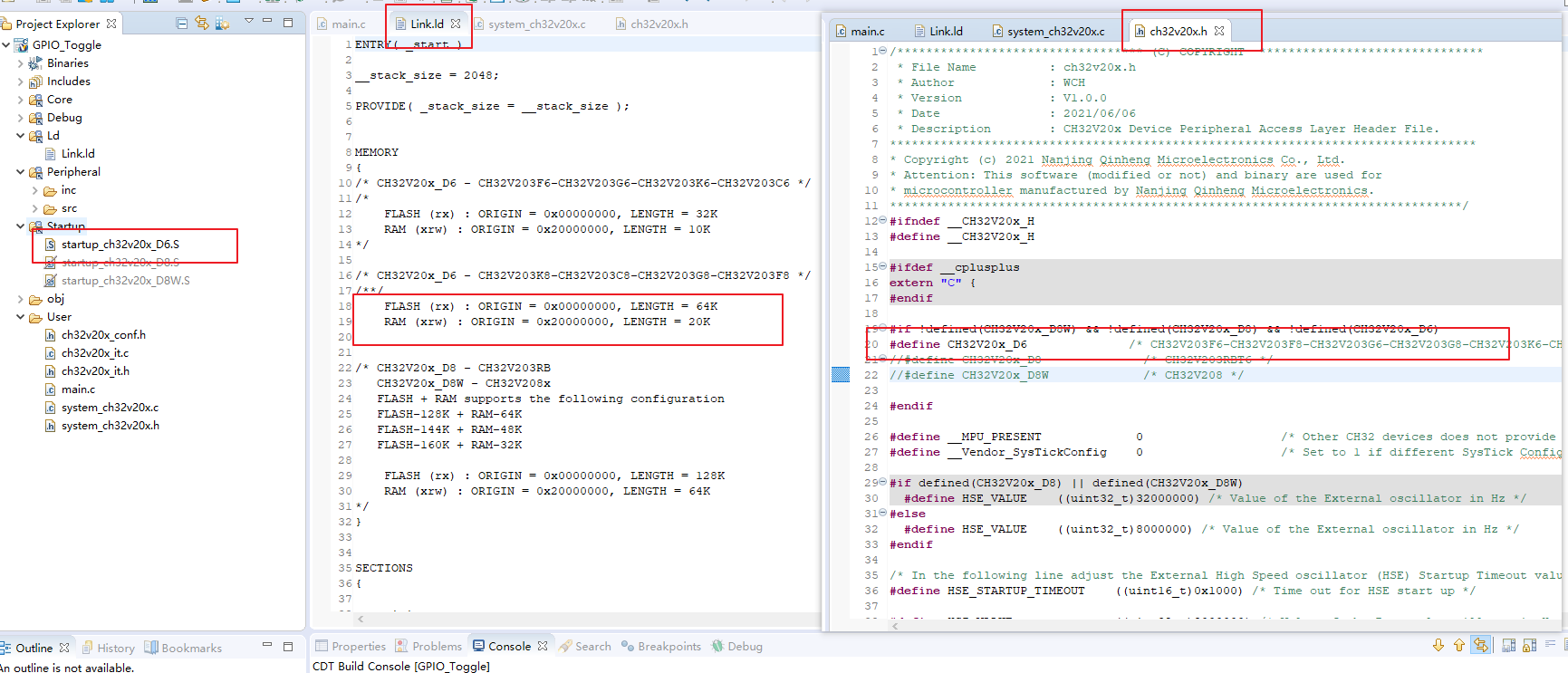Fold the #else block at line 31
Viewport: 1568px width, 673px height.
[883, 513]
